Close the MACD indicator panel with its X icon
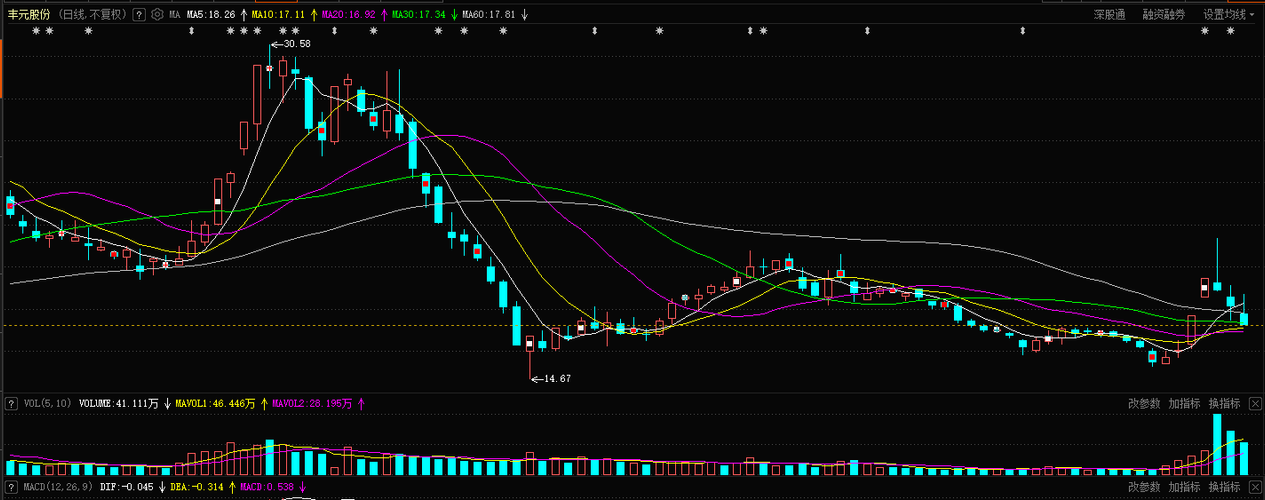1265x500 pixels. [1255, 487]
